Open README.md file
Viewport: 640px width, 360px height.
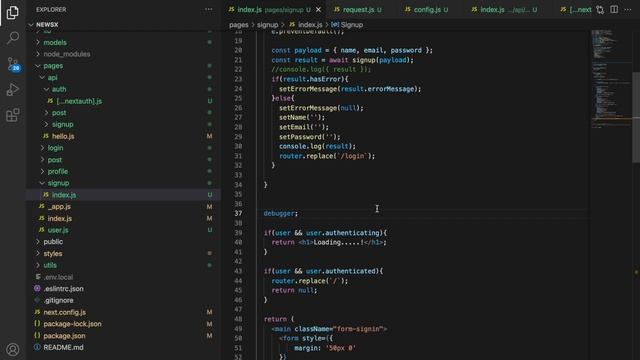click(63, 347)
